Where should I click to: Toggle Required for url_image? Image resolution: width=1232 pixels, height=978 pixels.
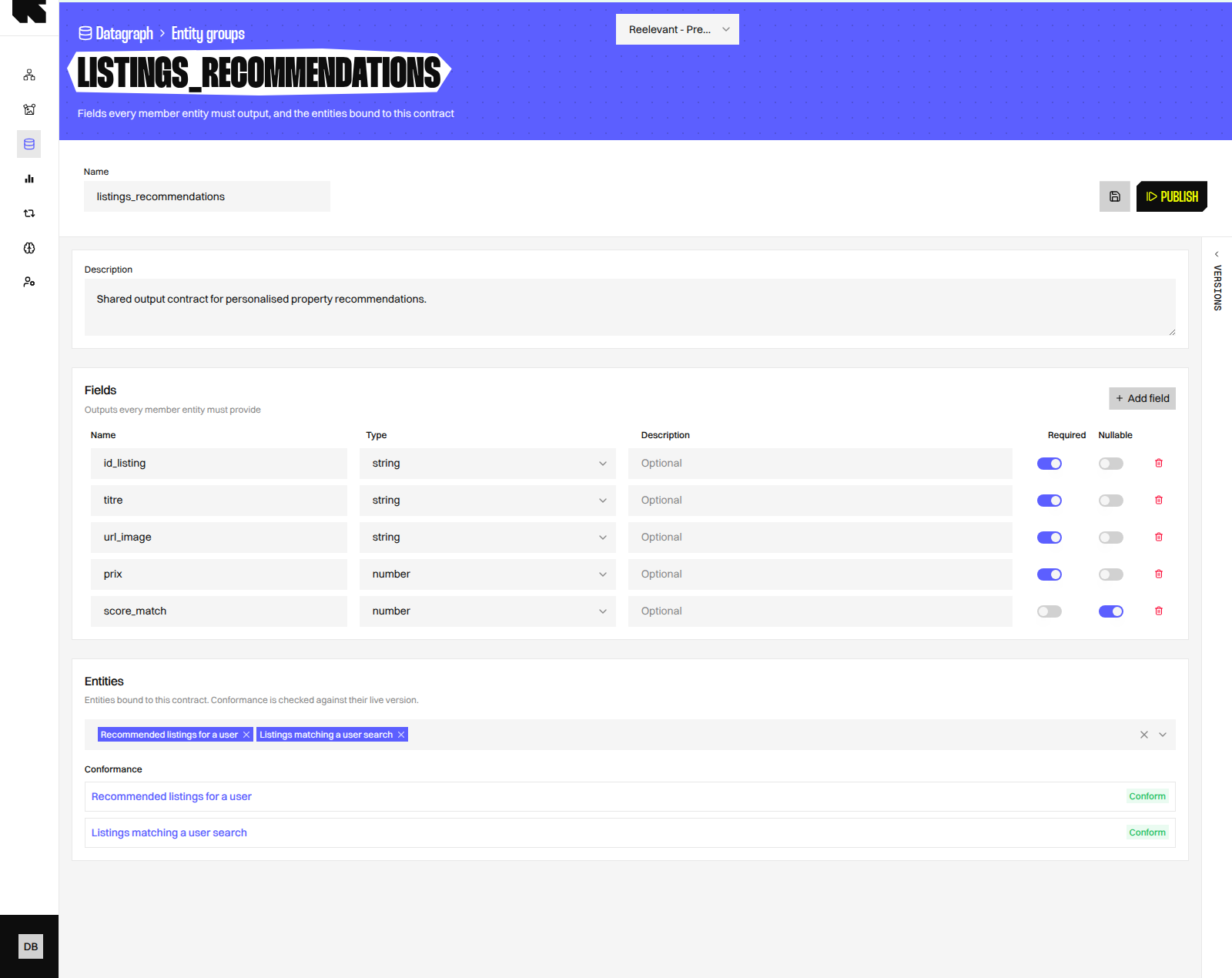coord(1050,538)
